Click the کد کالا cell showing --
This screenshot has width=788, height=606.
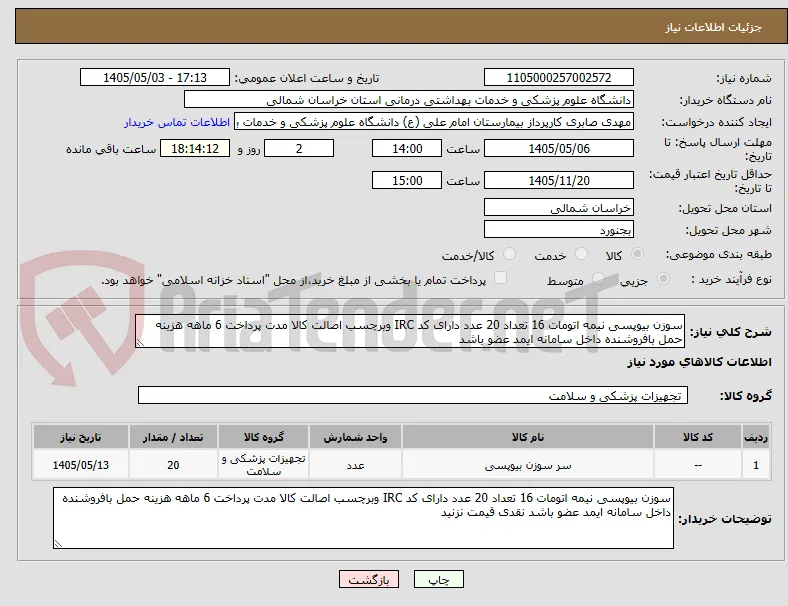698,465
